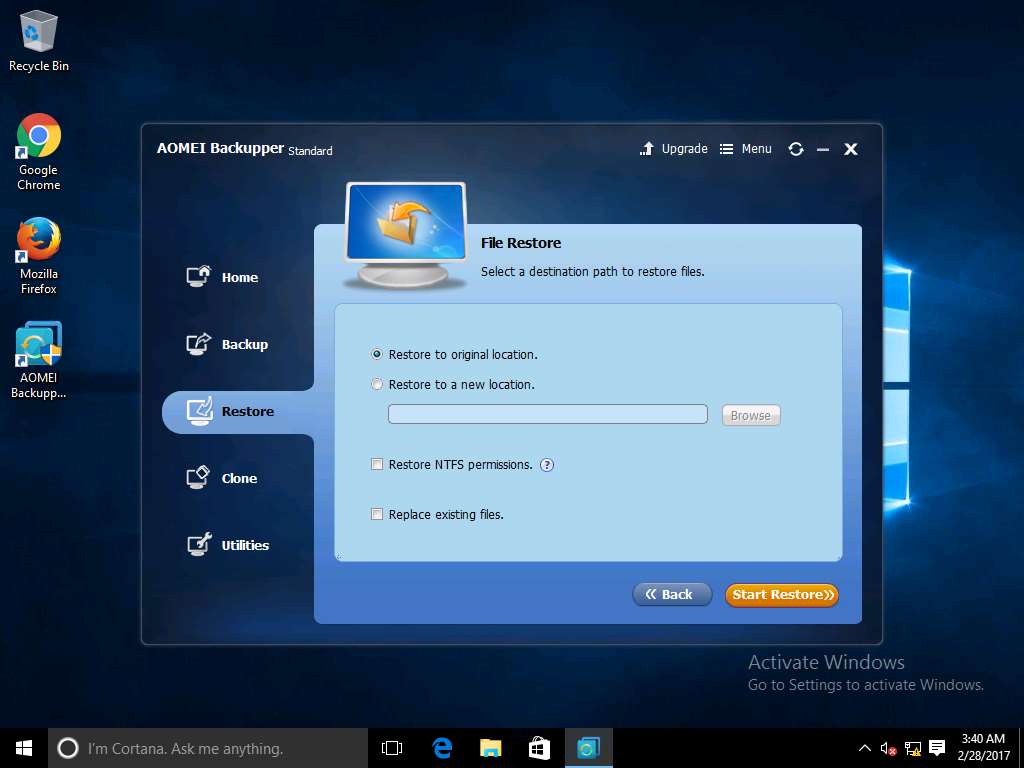This screenshot has width=1024, height=768.
Task: Click the destination path input field
Action: coord(548,414)
